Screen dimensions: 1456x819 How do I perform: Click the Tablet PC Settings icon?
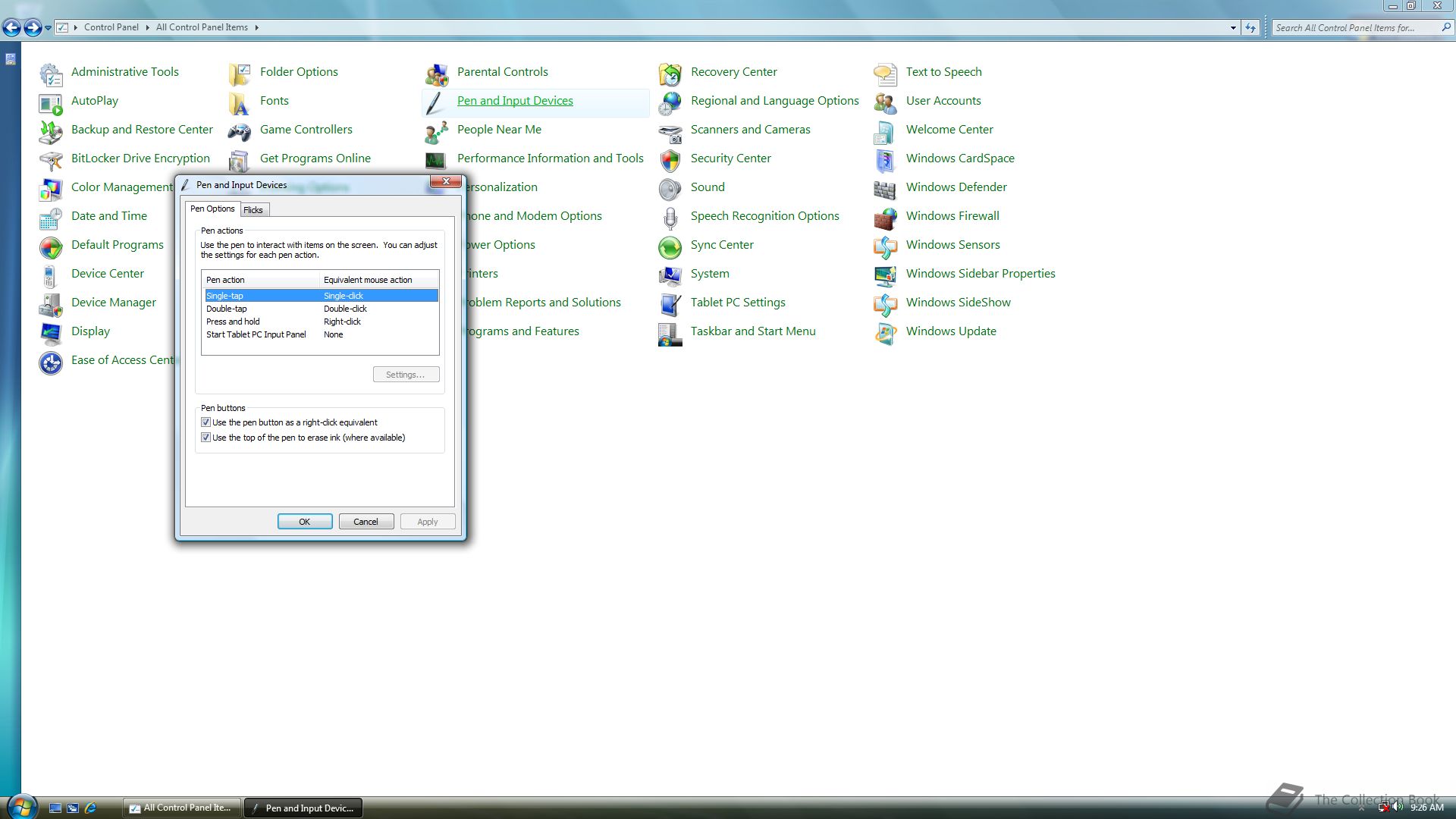coord(670,304)
